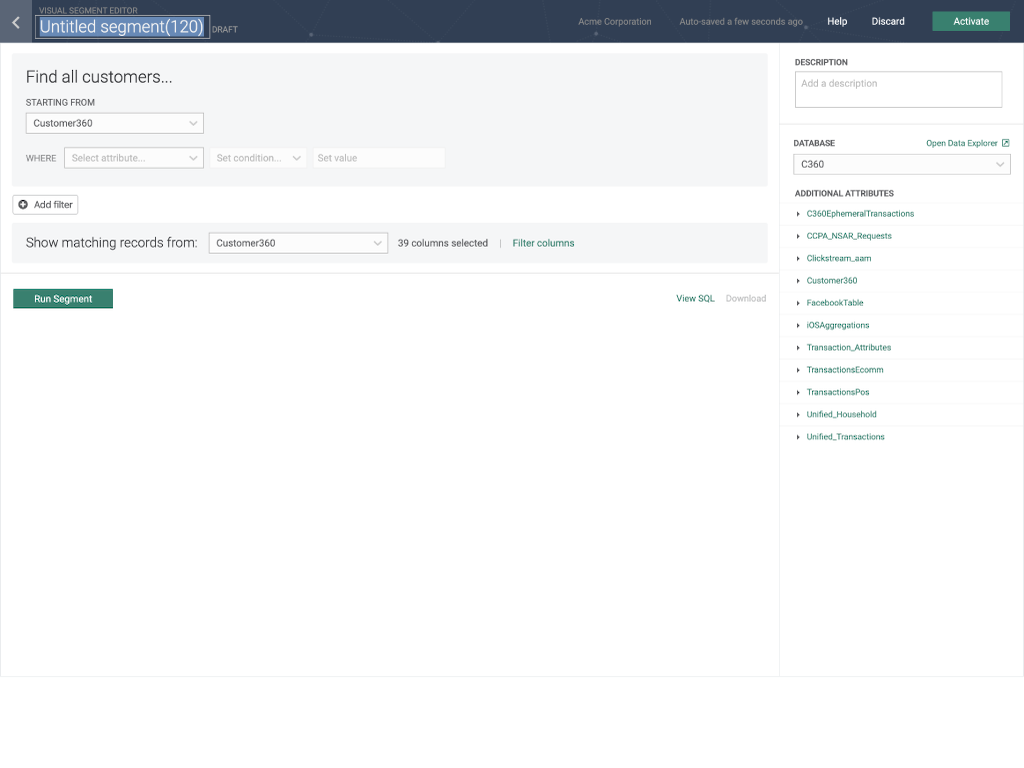The width and height of the screenshot is (1024, 768).
Task: Open the Select attribute dropdown
Action: (x=134, y=158)
